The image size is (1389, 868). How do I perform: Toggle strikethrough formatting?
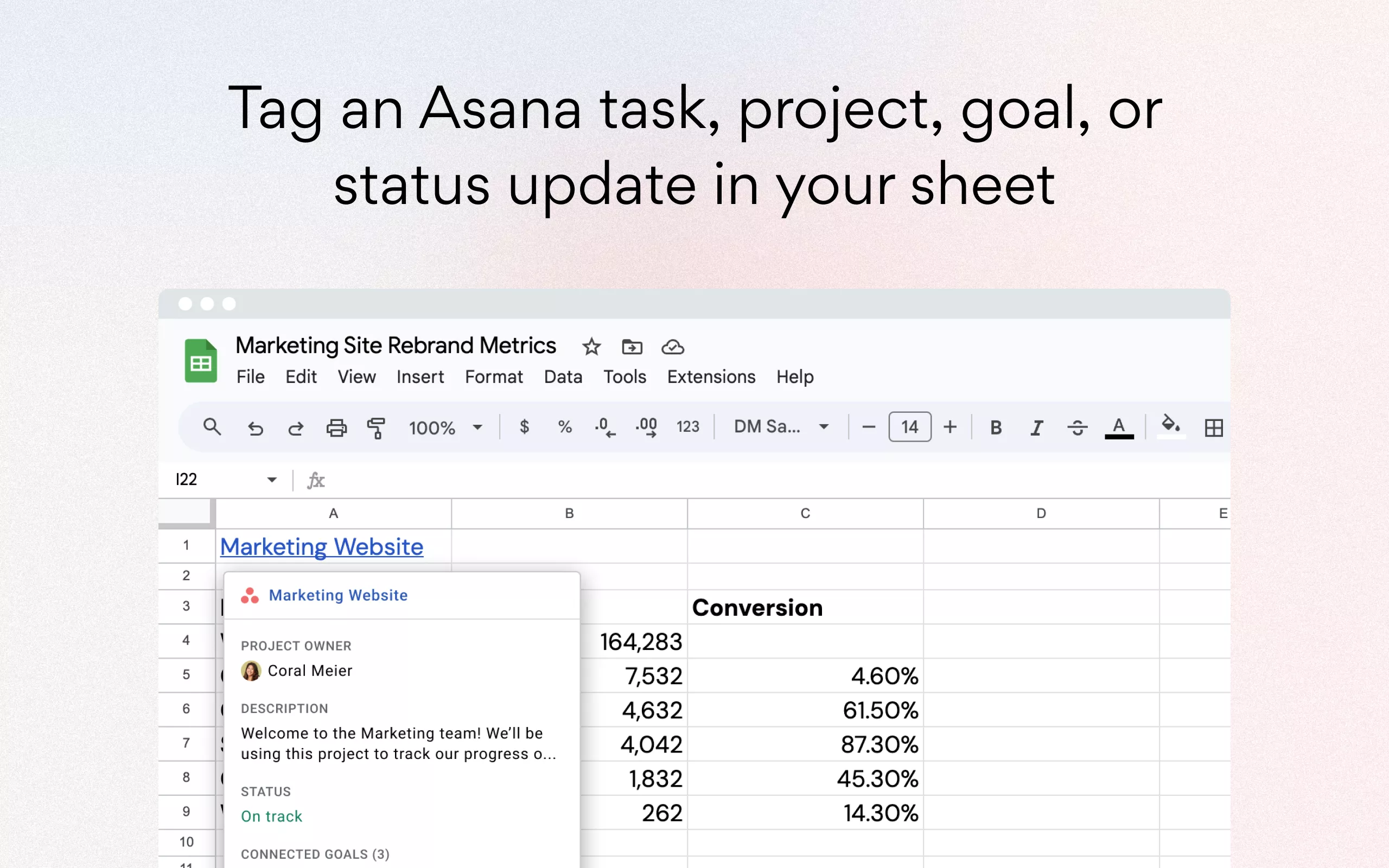pos(1078,427)
